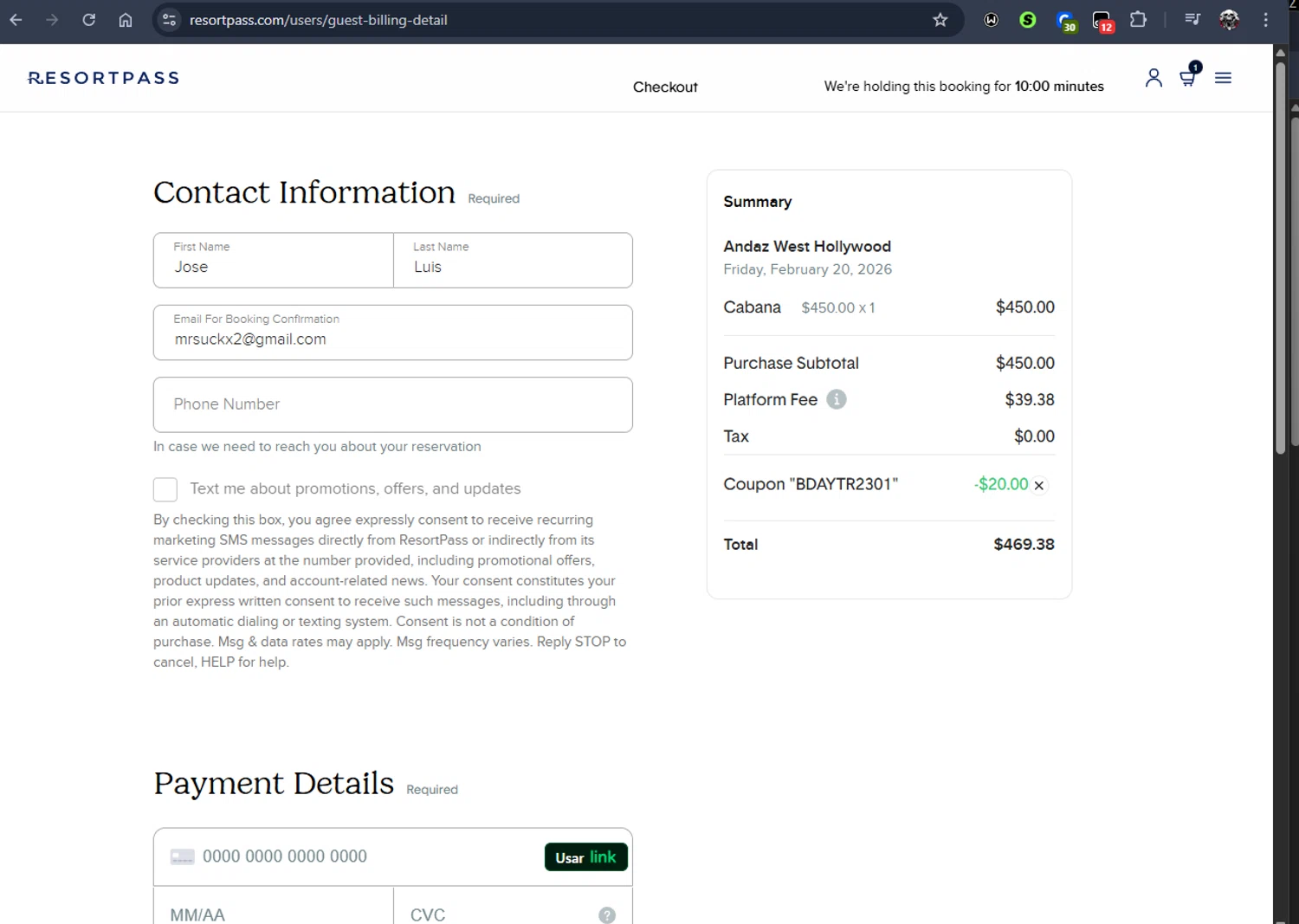Viewport: 1299px width, 924px height.
Task: Click the Last Name field
Action: coord(513,261)
